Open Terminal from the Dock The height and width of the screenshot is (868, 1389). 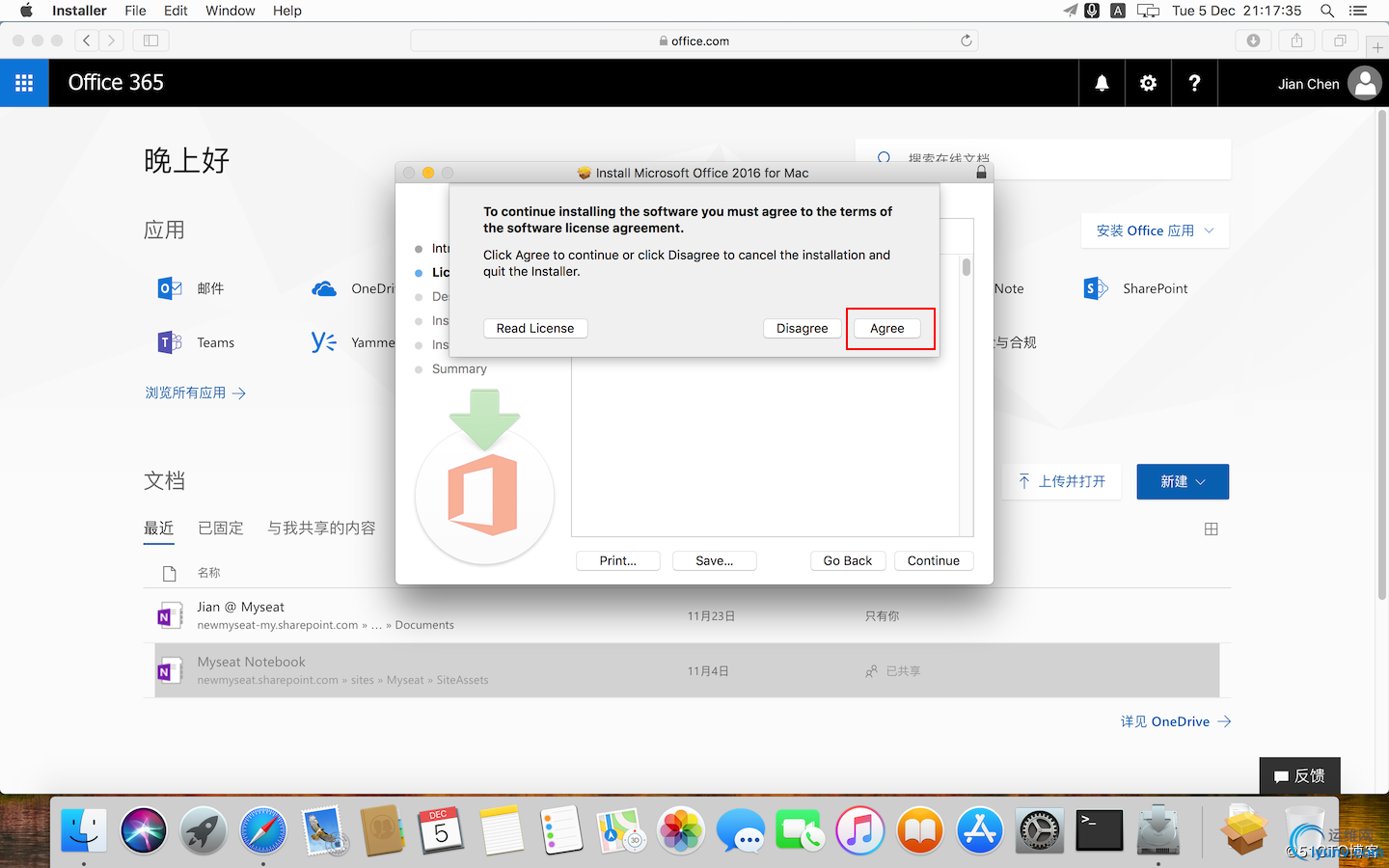(1100, 830)
